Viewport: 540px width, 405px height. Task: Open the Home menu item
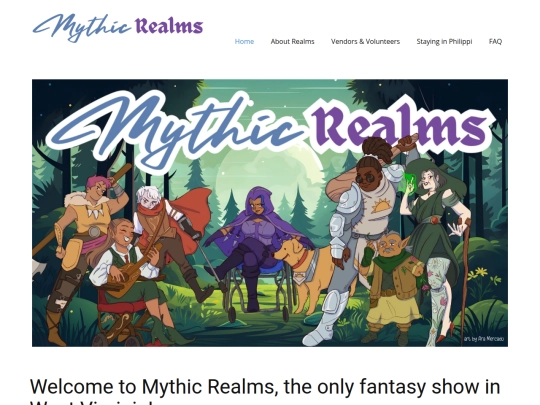(x=244, y=41)
